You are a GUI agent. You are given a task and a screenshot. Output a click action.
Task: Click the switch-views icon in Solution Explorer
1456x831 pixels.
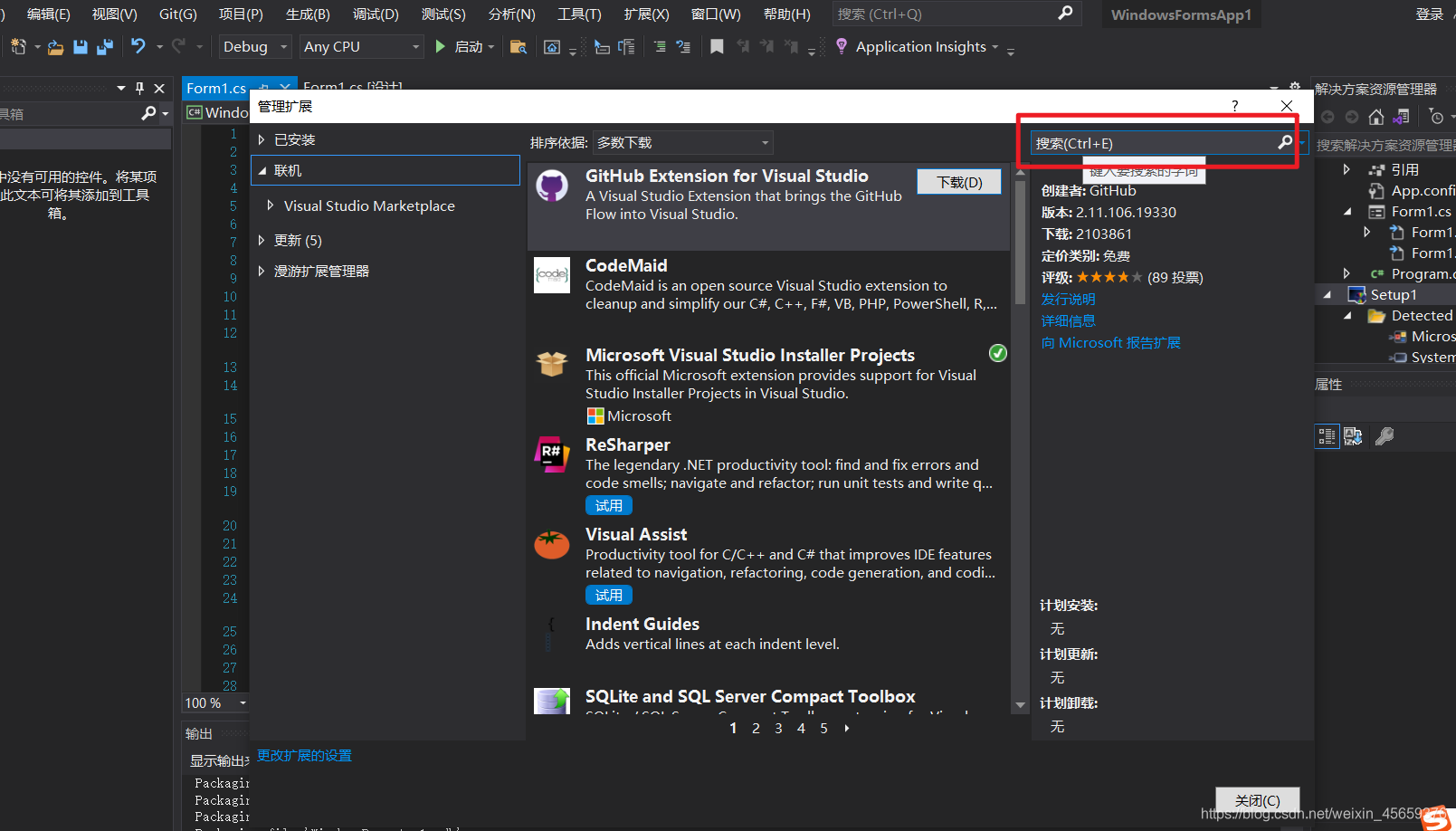pyautogui.click(x=1402, y=117)
